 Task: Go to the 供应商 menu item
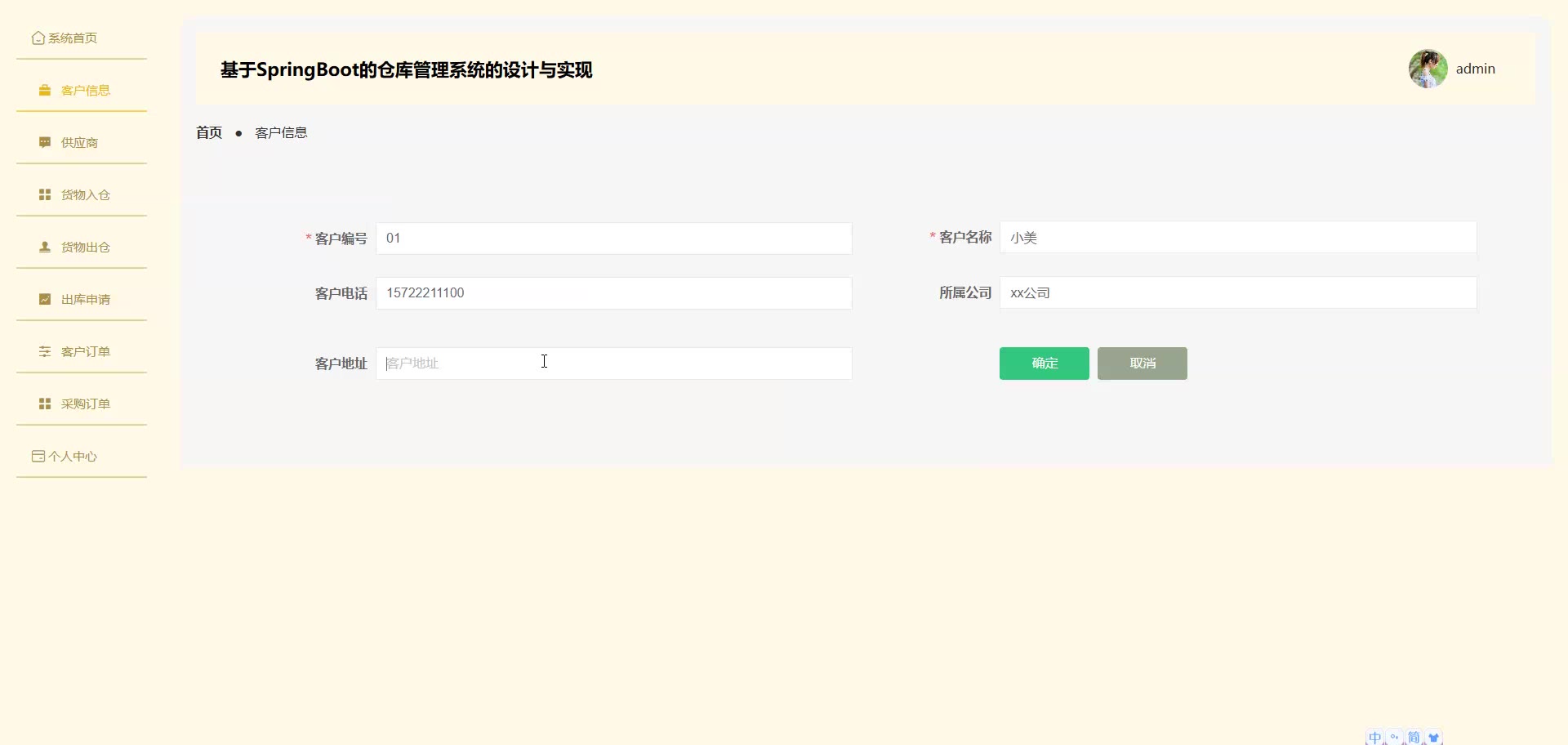[82, 143]
